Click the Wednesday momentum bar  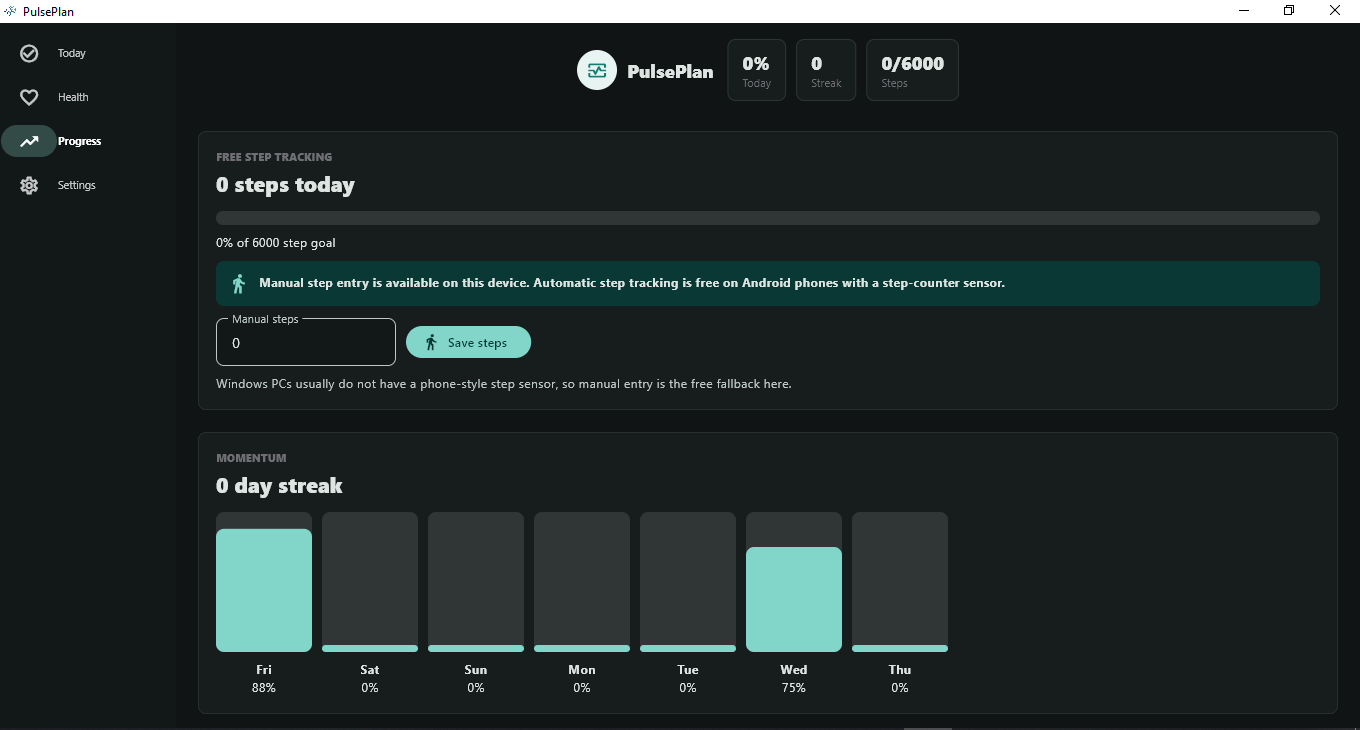794,582
